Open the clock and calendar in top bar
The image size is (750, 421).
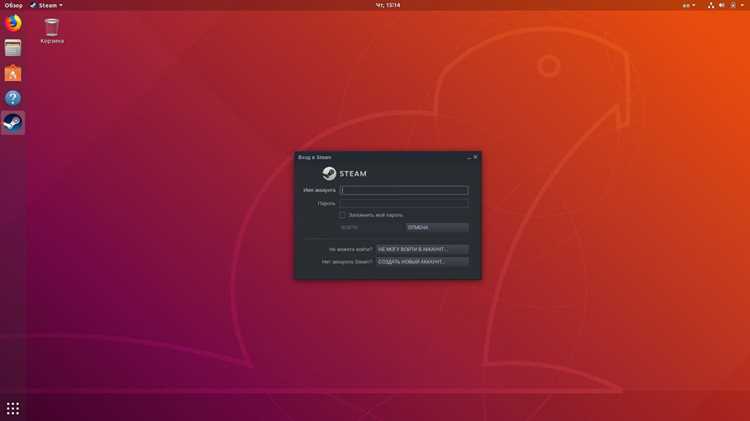point(387,5)
